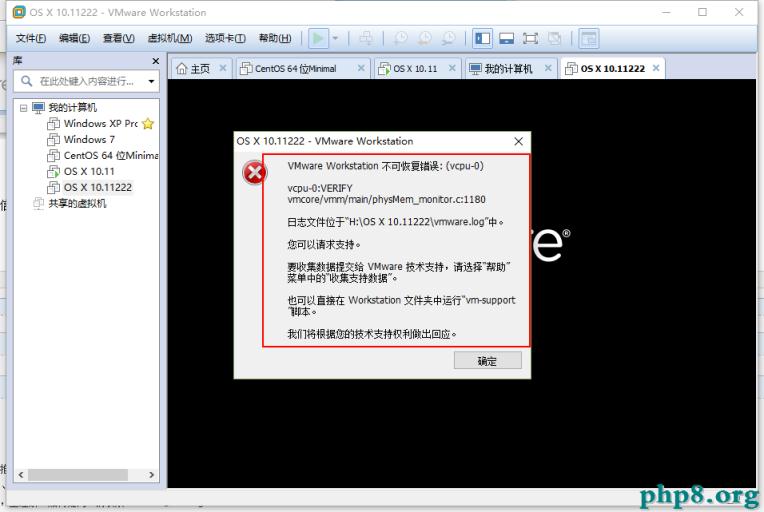Screen dimensions: 764x512
Task: Click the send Ctrl+Alt+Del toolbar icon
Action: click(366, 38)
